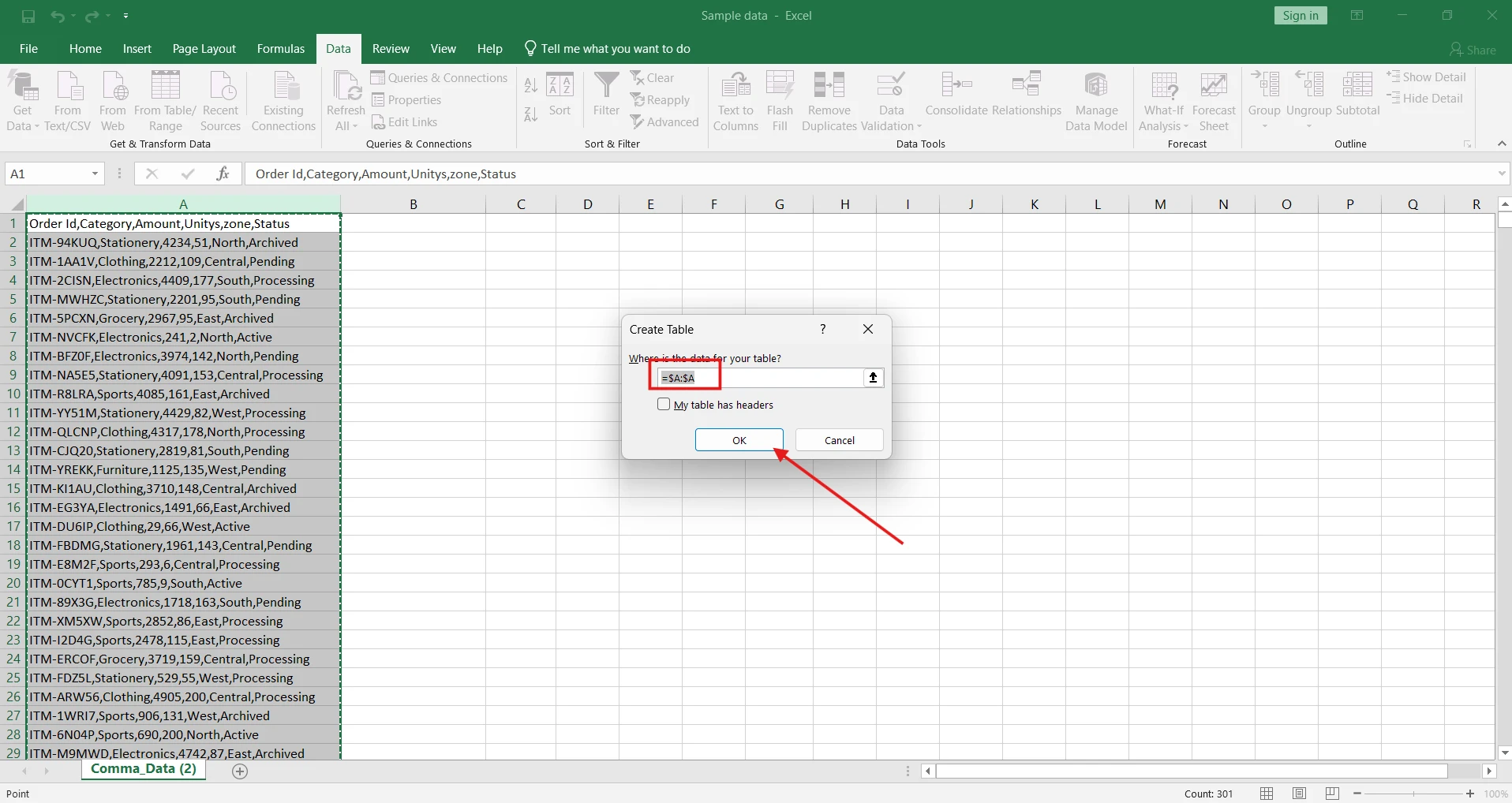Screen dimensions: 1512x803
Task: Check 'My table has headers' checkbox
Action: click(664, 405)
